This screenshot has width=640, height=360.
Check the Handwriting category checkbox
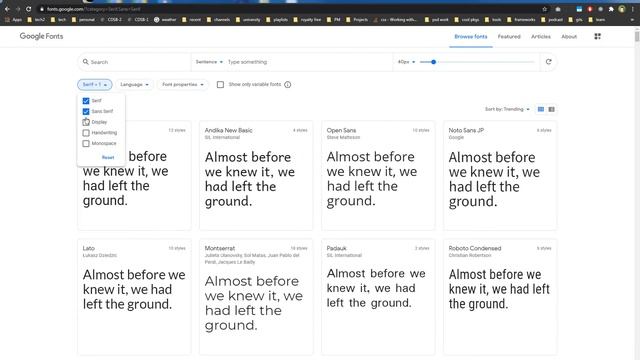pyautogui.click(x=86, y=133)
